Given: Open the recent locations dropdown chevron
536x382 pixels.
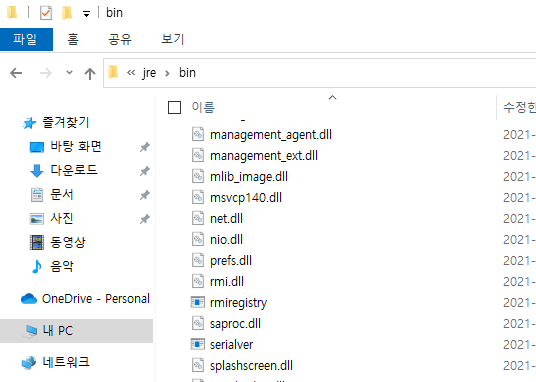Looking at the screenshot, I should click(x=69, y=73).
